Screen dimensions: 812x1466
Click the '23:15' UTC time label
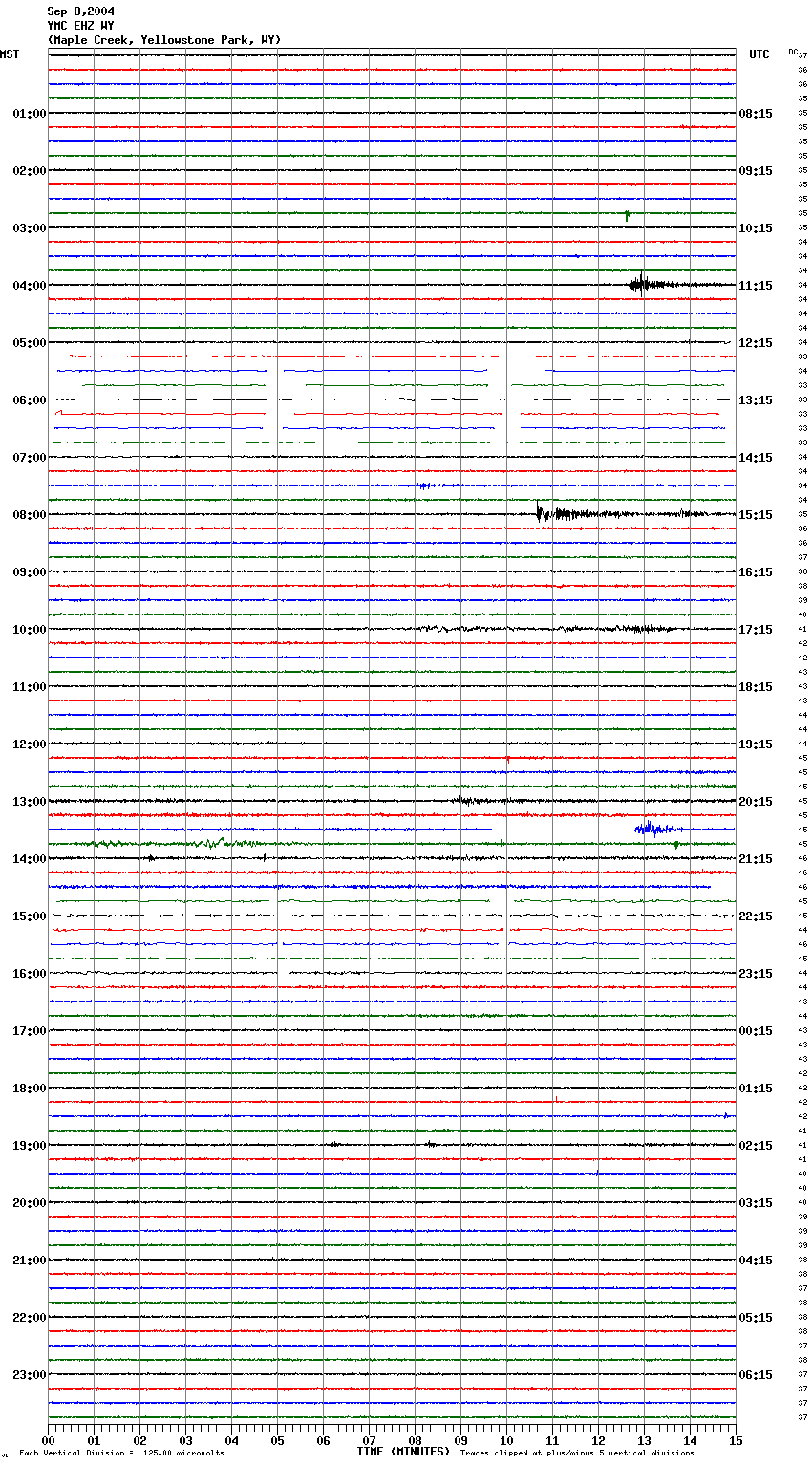tap(756, 974)
